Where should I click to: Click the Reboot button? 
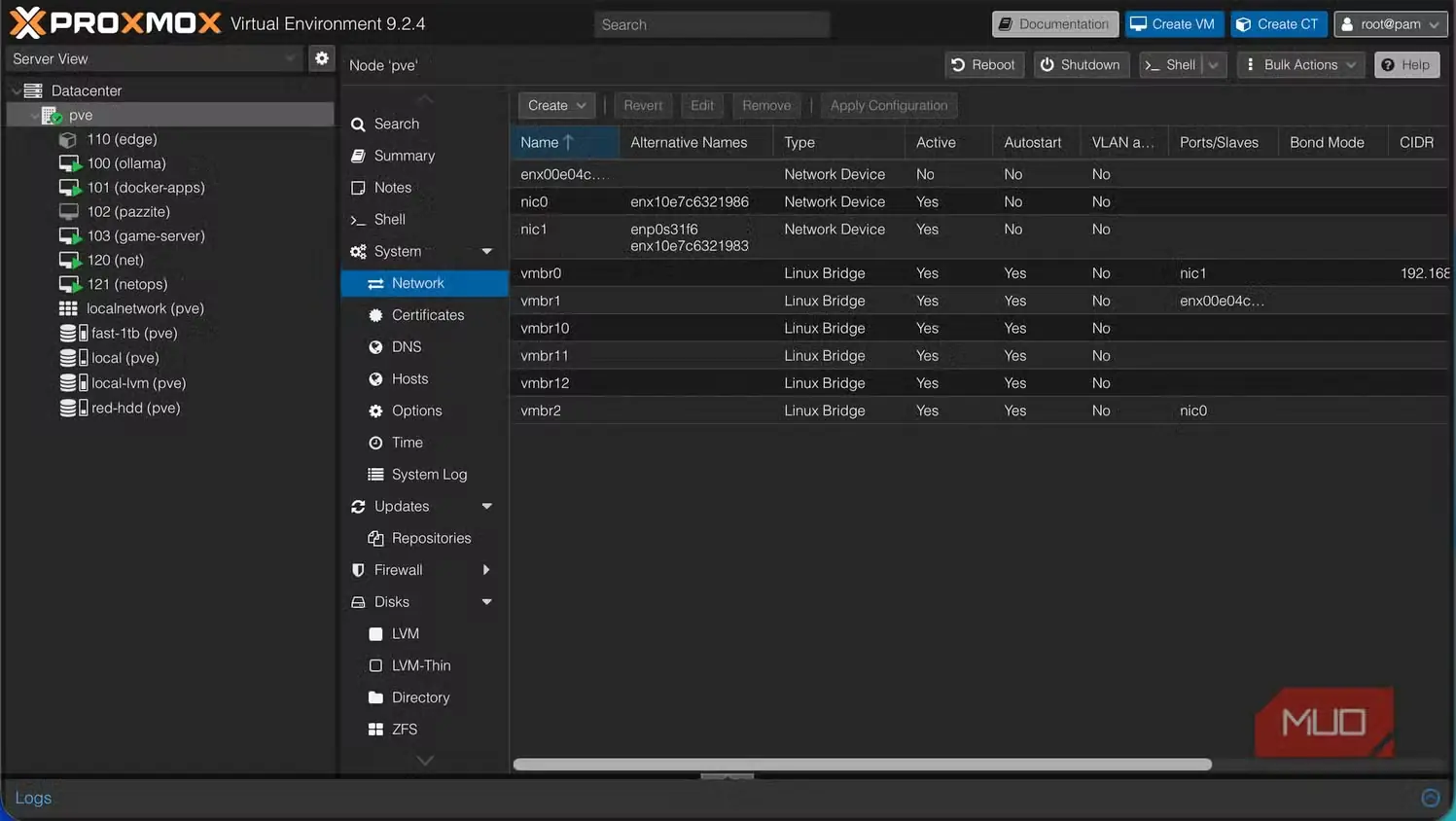tap(984, 65)
